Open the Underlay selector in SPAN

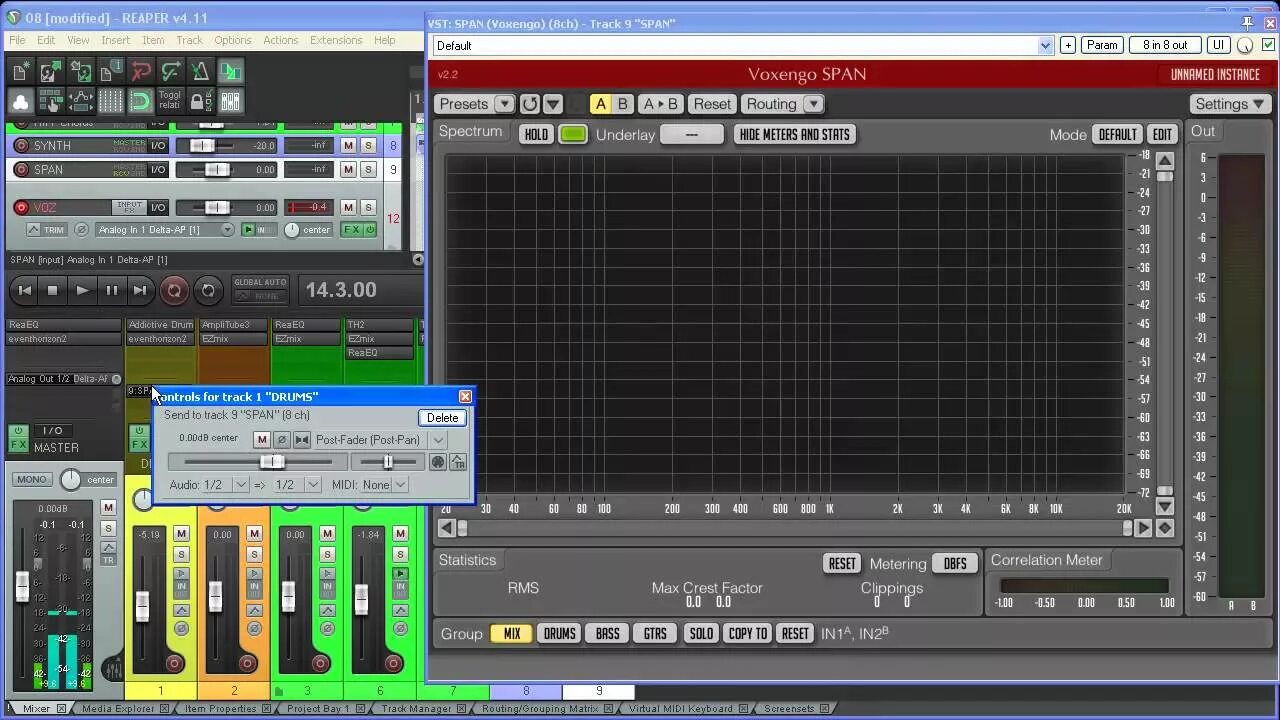pyautogui.click(x=692, y=134)
